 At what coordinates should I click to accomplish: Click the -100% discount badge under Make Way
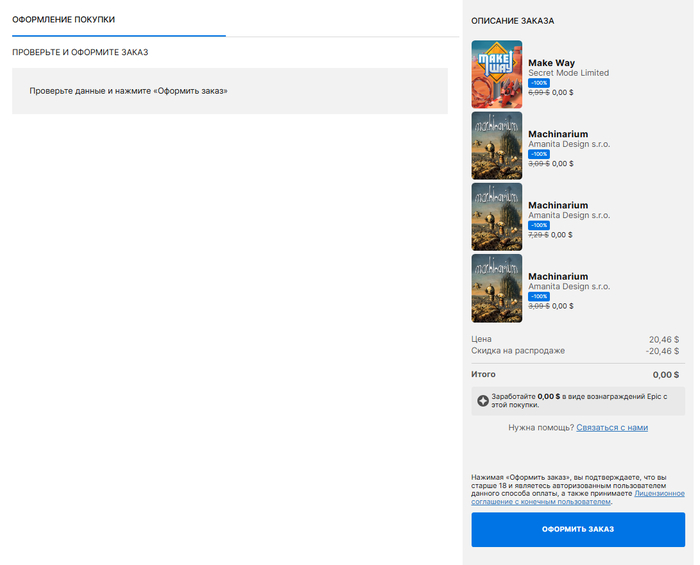pyautogui.click(x=538, y=83)
